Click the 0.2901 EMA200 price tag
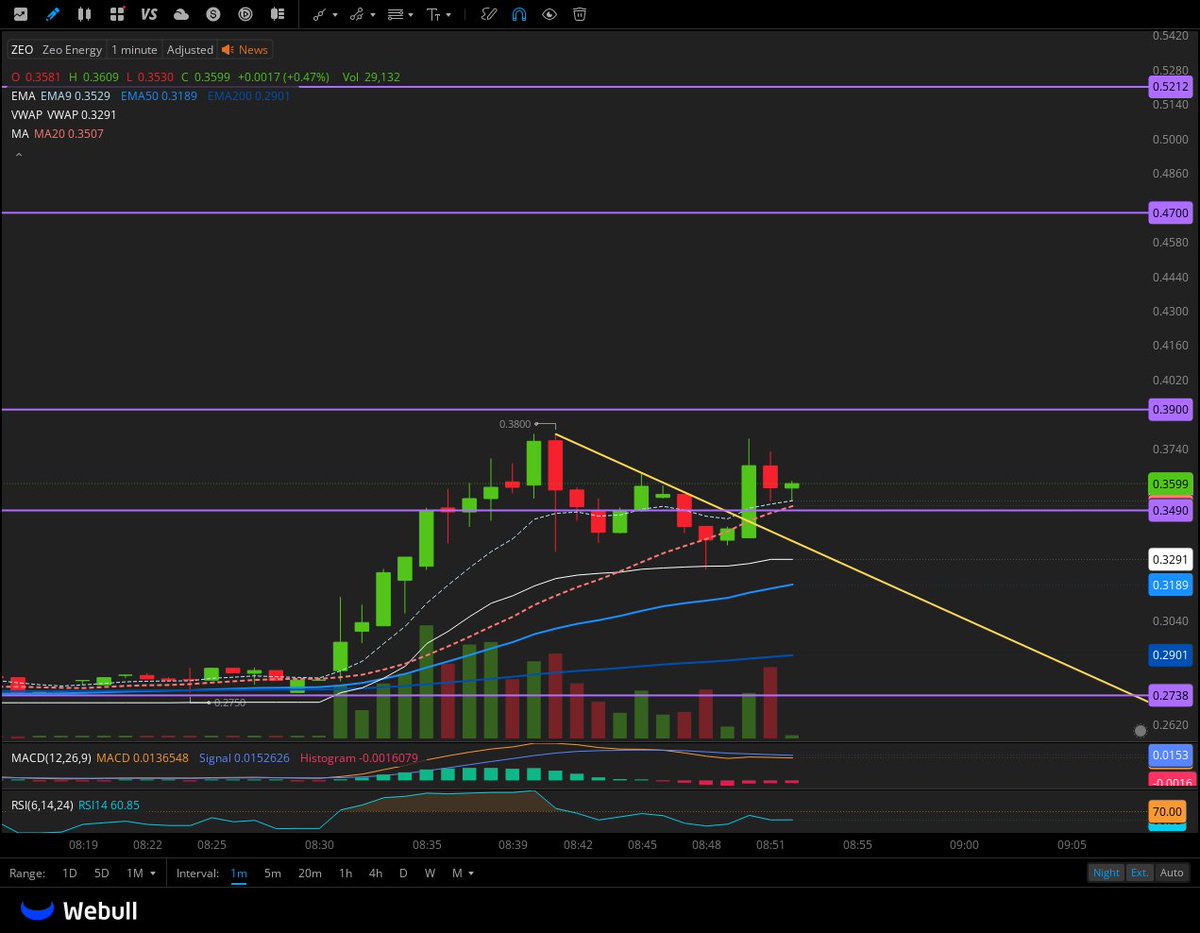The height and width of the screenshot is (933, 1200). tap(1169, 655)
